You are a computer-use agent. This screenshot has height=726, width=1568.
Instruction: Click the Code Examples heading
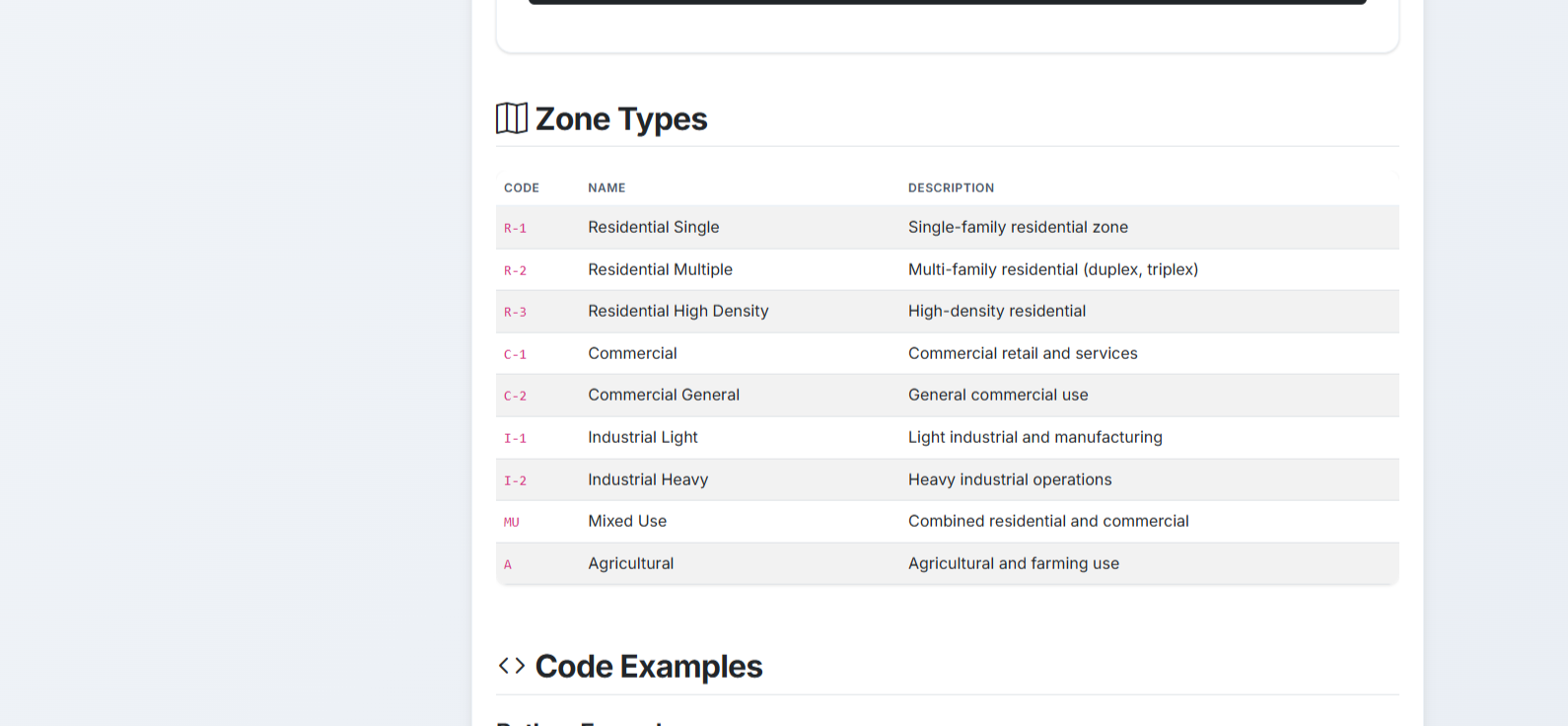pos(649,667)
